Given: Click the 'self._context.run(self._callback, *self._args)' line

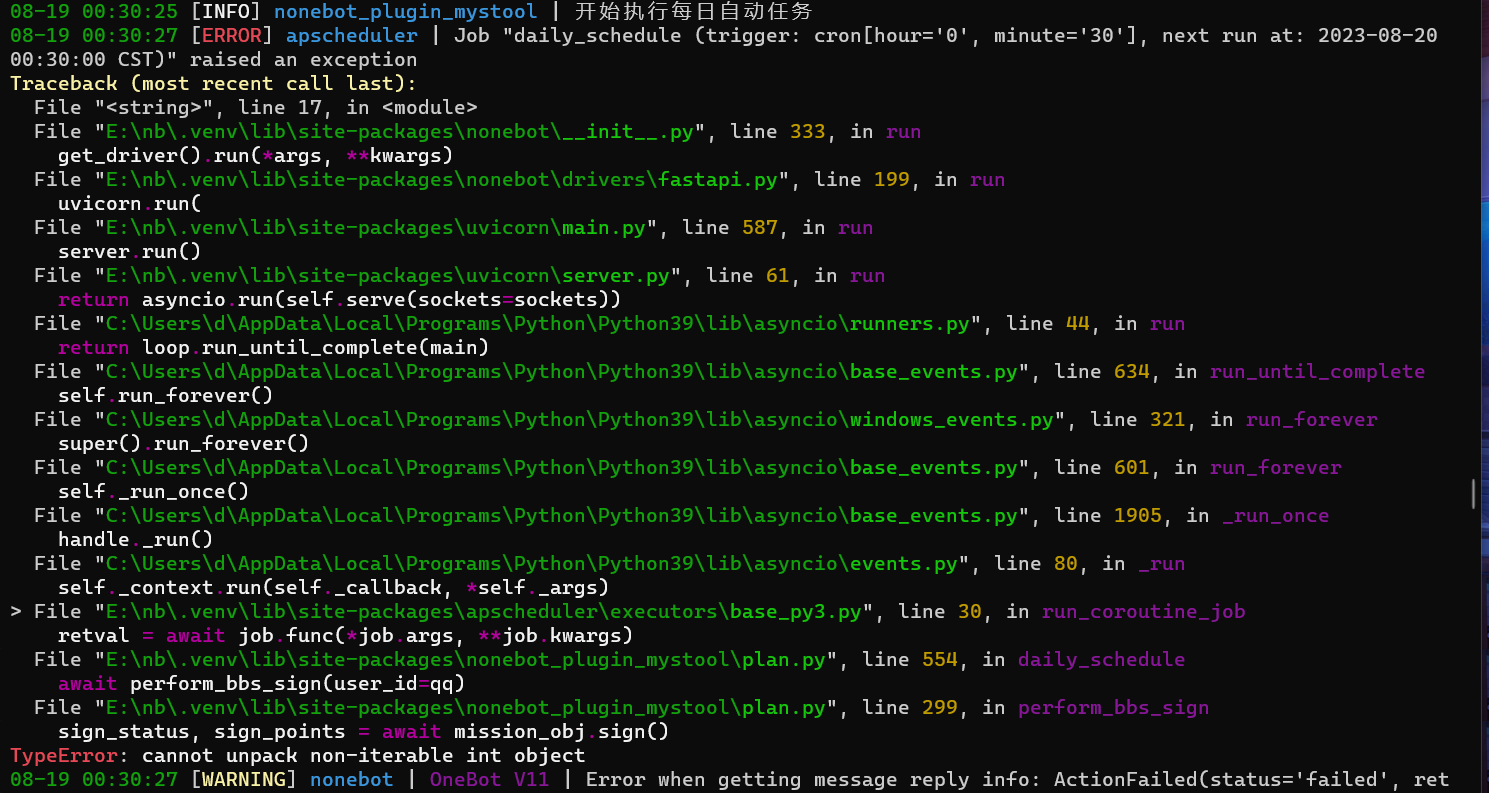Looking at the screenshot, I should pyautogui.click(x=334, y=588).
